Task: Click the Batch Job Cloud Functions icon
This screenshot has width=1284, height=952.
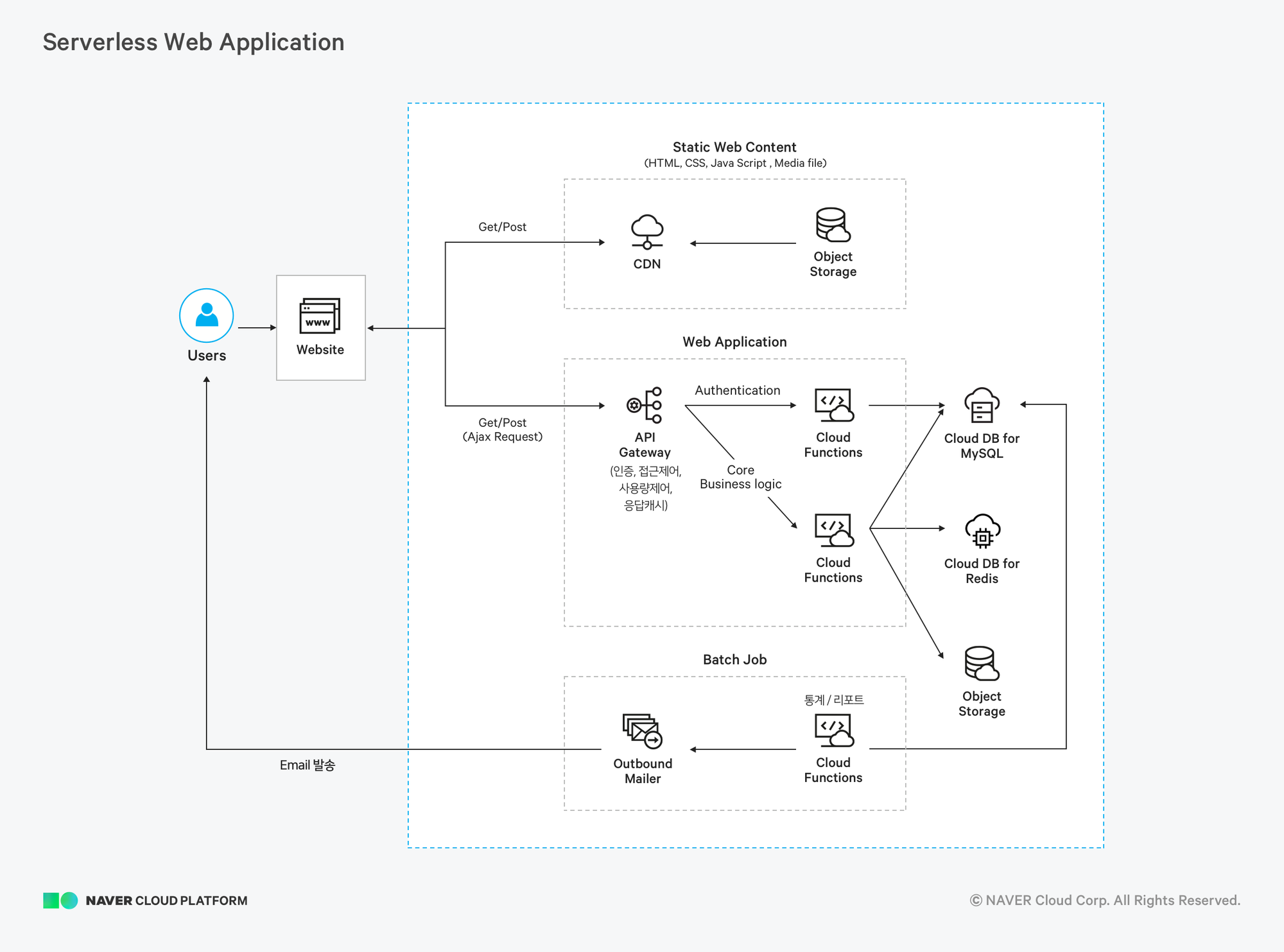Action: tap(833, 731)
